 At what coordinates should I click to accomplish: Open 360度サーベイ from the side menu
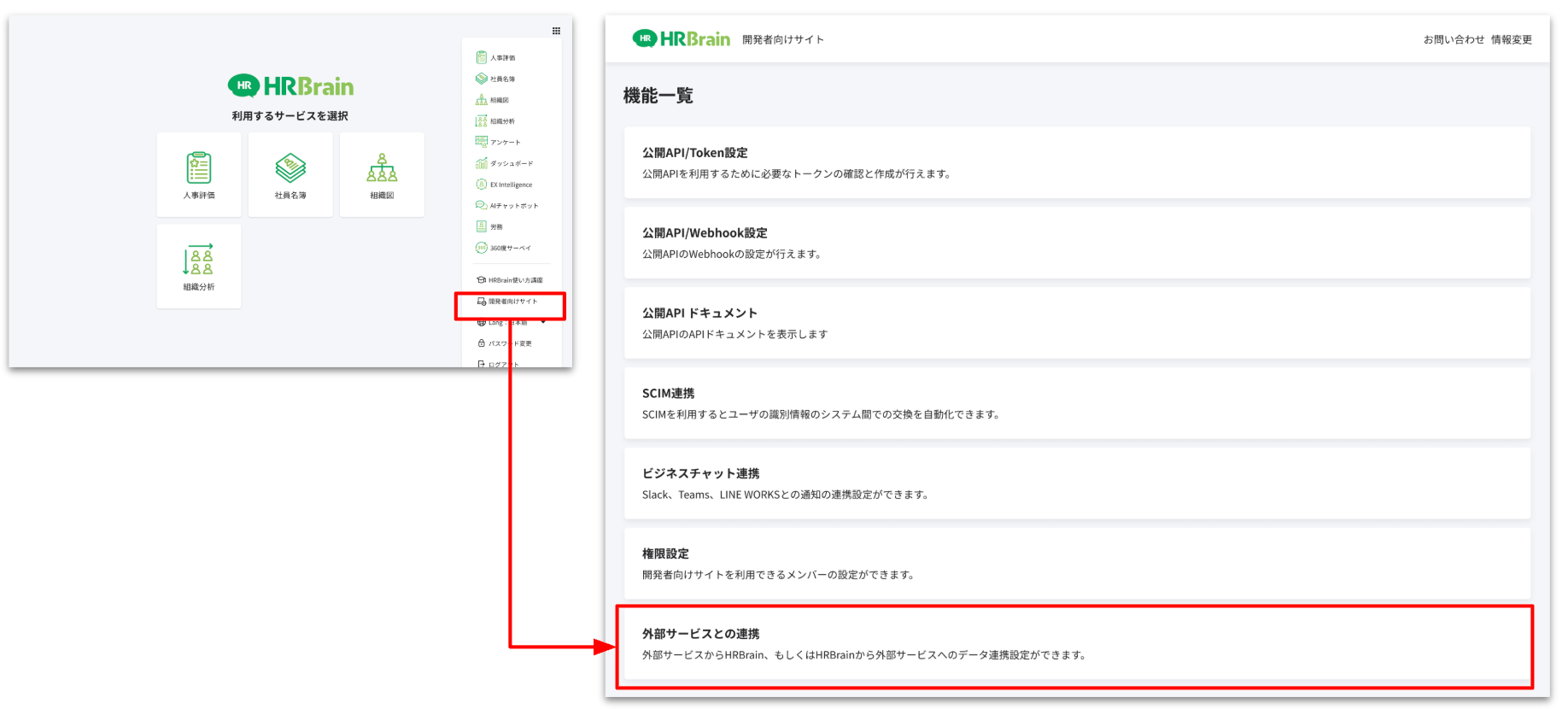click(x=510, y=248)
